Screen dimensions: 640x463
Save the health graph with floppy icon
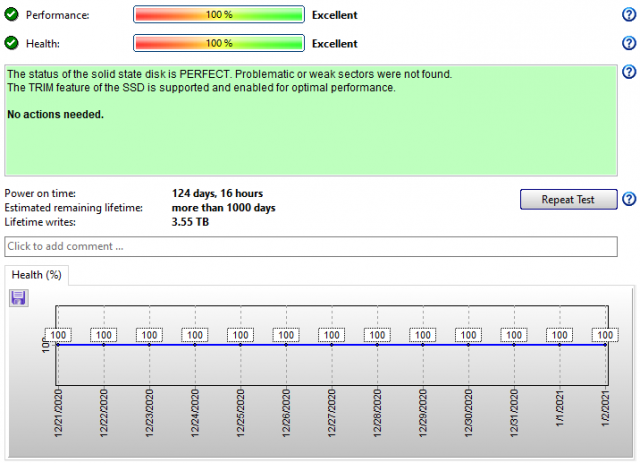coord(18,298)
